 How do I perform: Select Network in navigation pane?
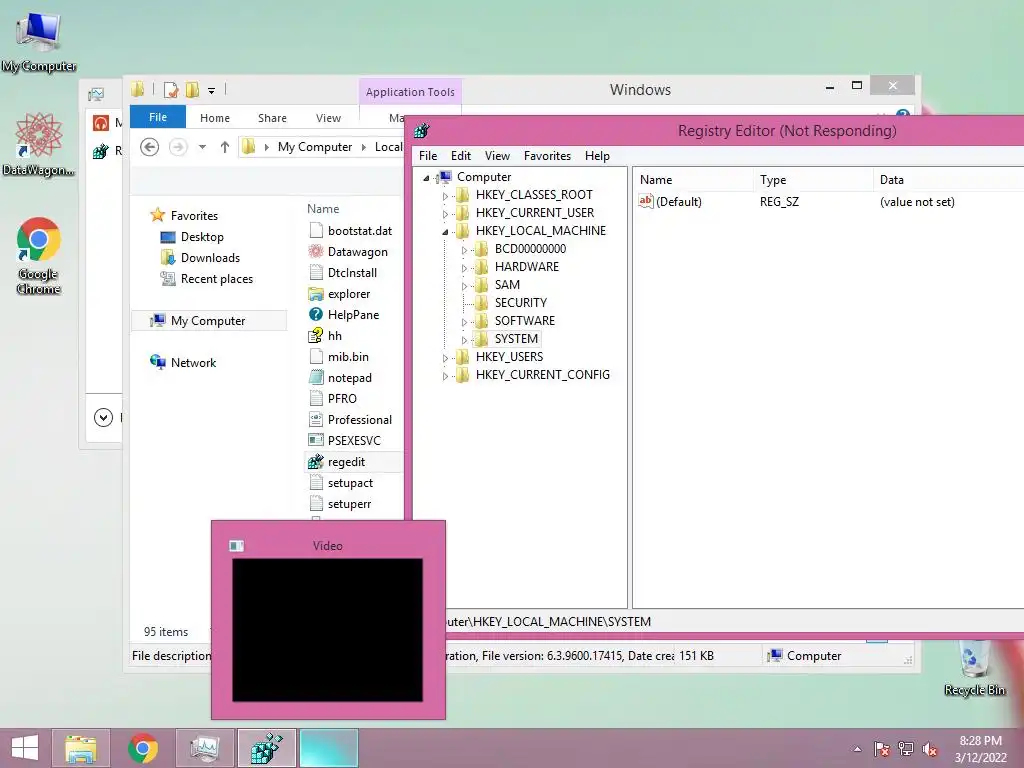tap(193, 362)
